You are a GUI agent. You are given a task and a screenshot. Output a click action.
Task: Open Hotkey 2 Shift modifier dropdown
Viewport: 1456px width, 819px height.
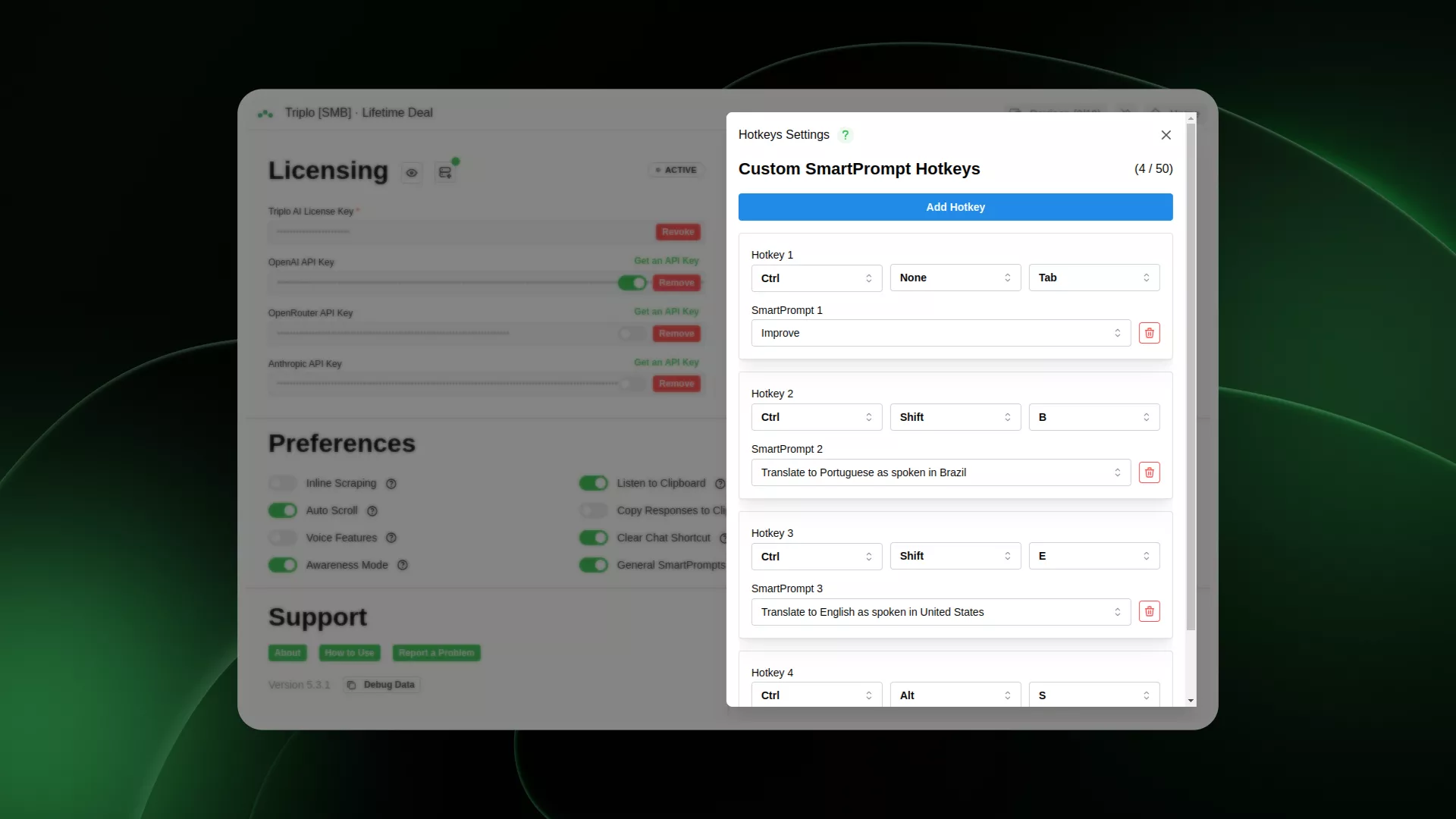click(x=955, y=417)
